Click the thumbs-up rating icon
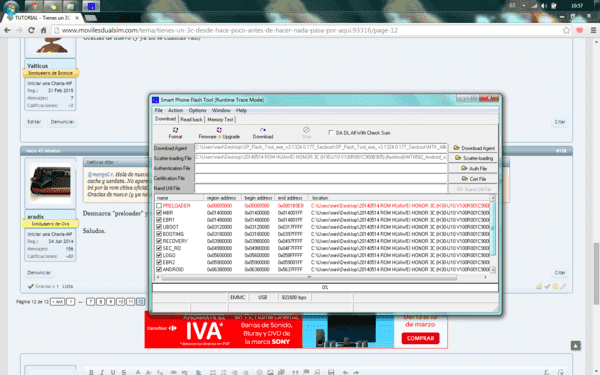The width and height of the screenshot is (600, 375). pos(539,286)
